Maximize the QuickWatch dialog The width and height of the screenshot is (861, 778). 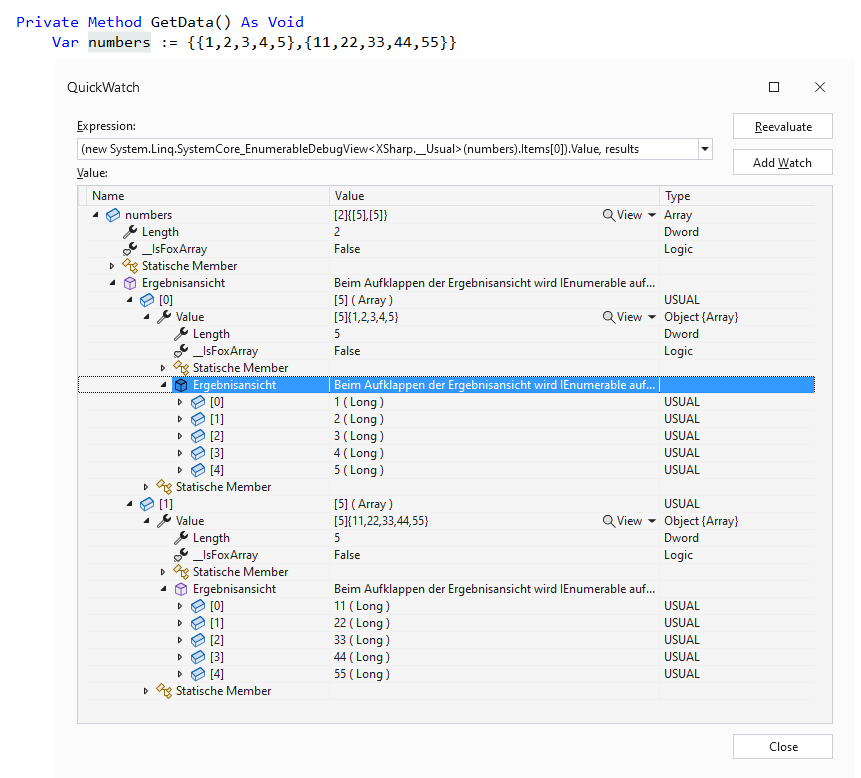pyautogui.click(x=774, y=87)
